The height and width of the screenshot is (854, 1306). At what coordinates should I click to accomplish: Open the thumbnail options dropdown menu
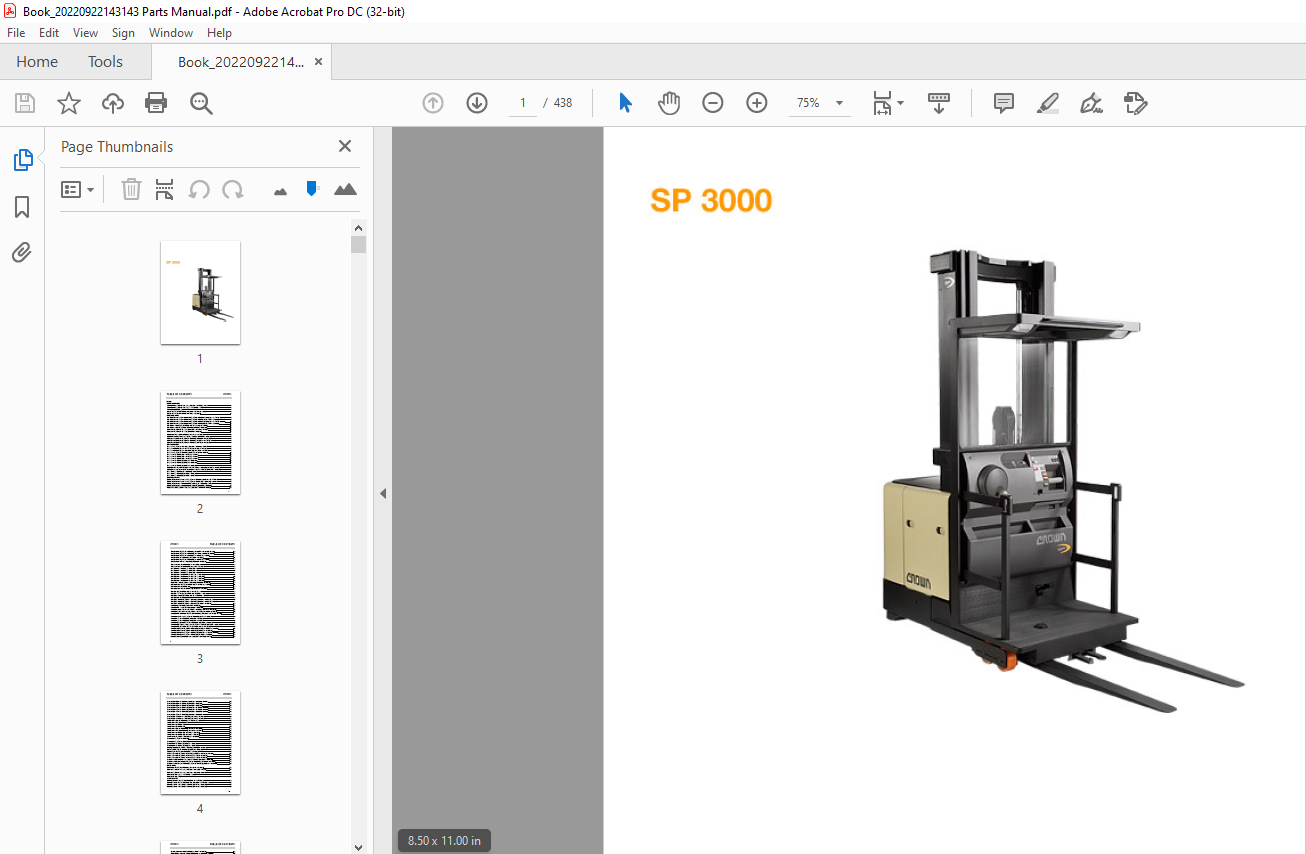click(x=78, y=189)
